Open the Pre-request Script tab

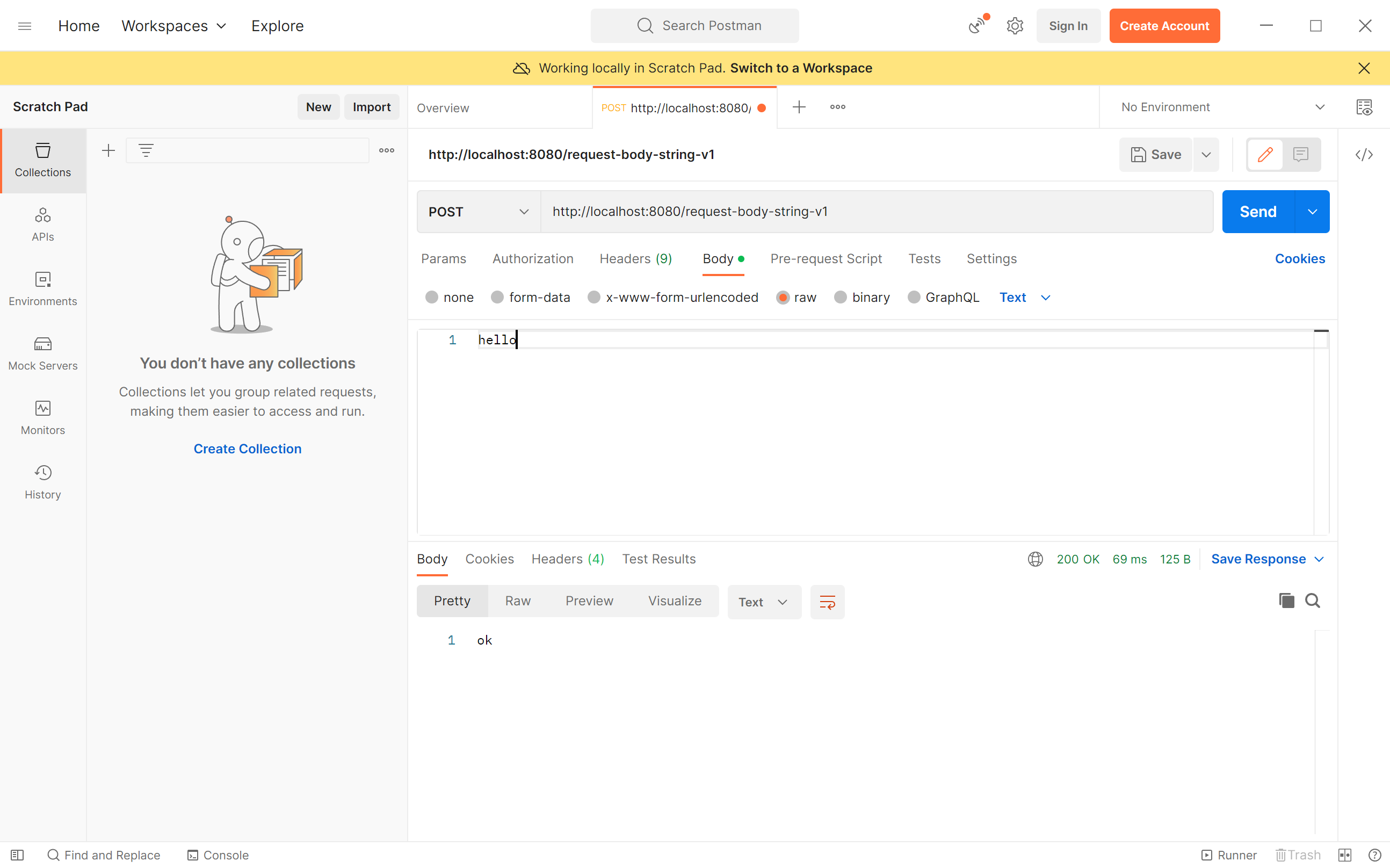pos(826,259)
